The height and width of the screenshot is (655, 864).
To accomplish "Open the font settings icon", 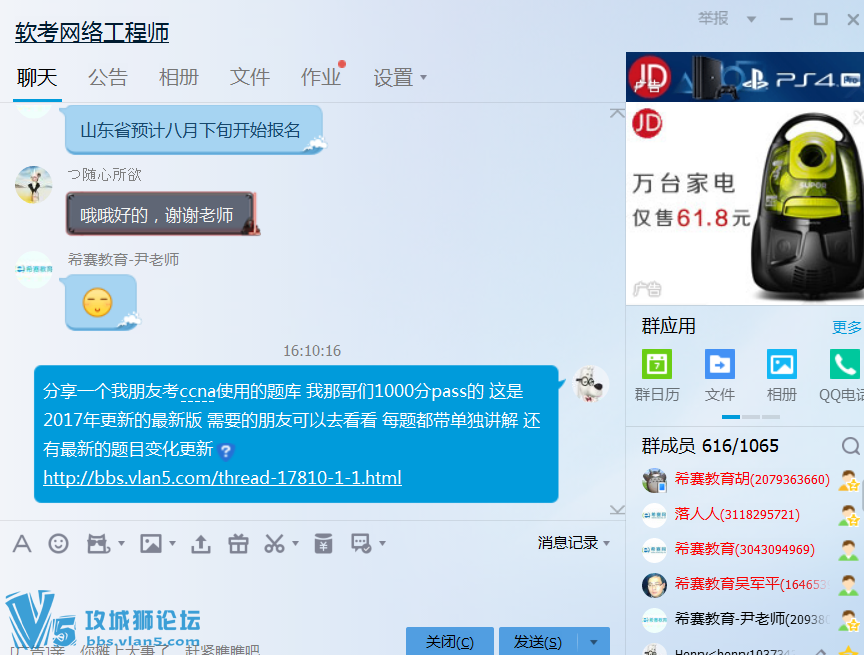I will [22, 544].
